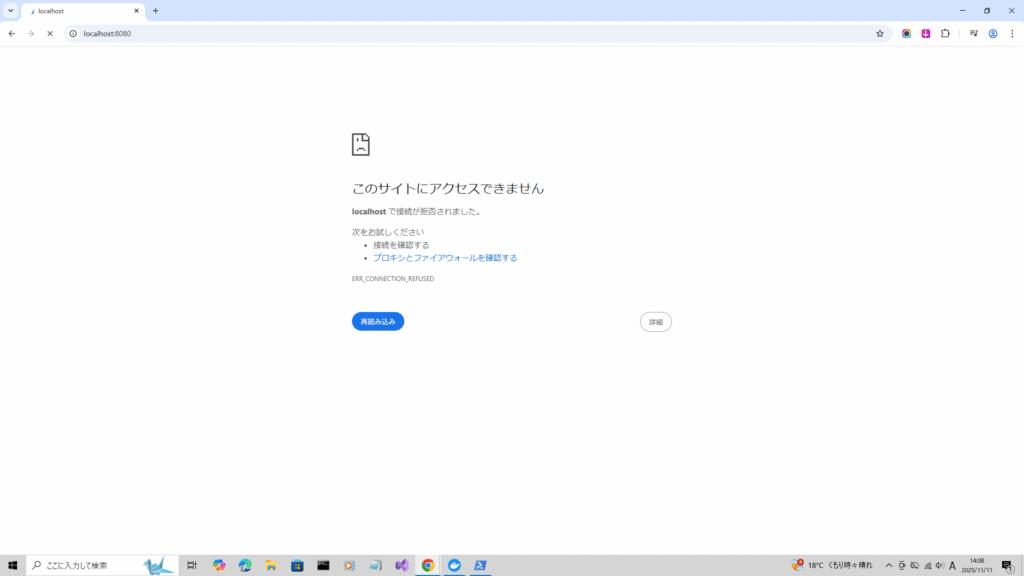Click the 詳細 details button
Image resolution: width=1024 pixels, height=576 pixels.
(x=655, y=322)
